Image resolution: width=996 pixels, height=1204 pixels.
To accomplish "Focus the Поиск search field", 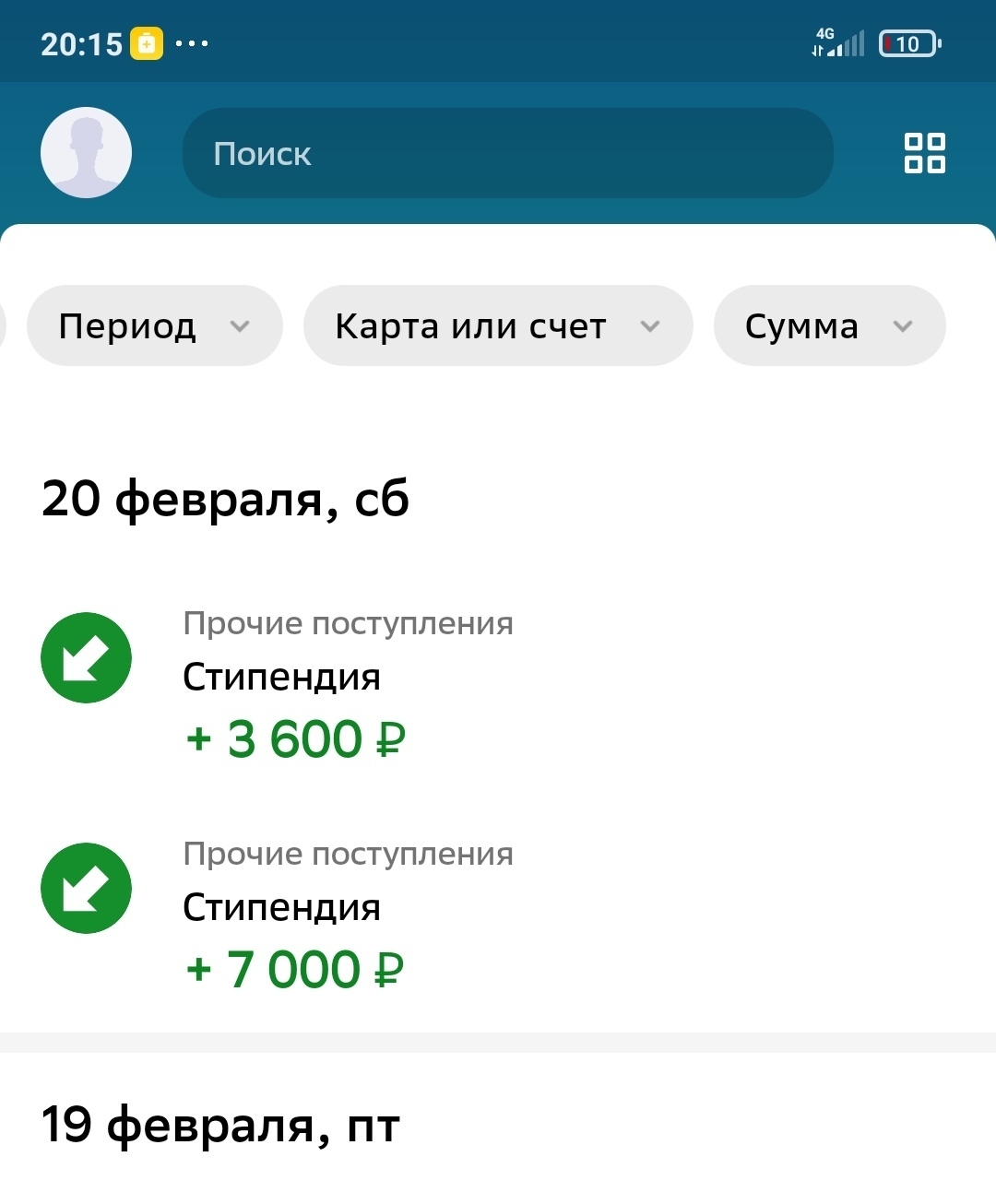I will pyautogui.click(x=507, y=153).
